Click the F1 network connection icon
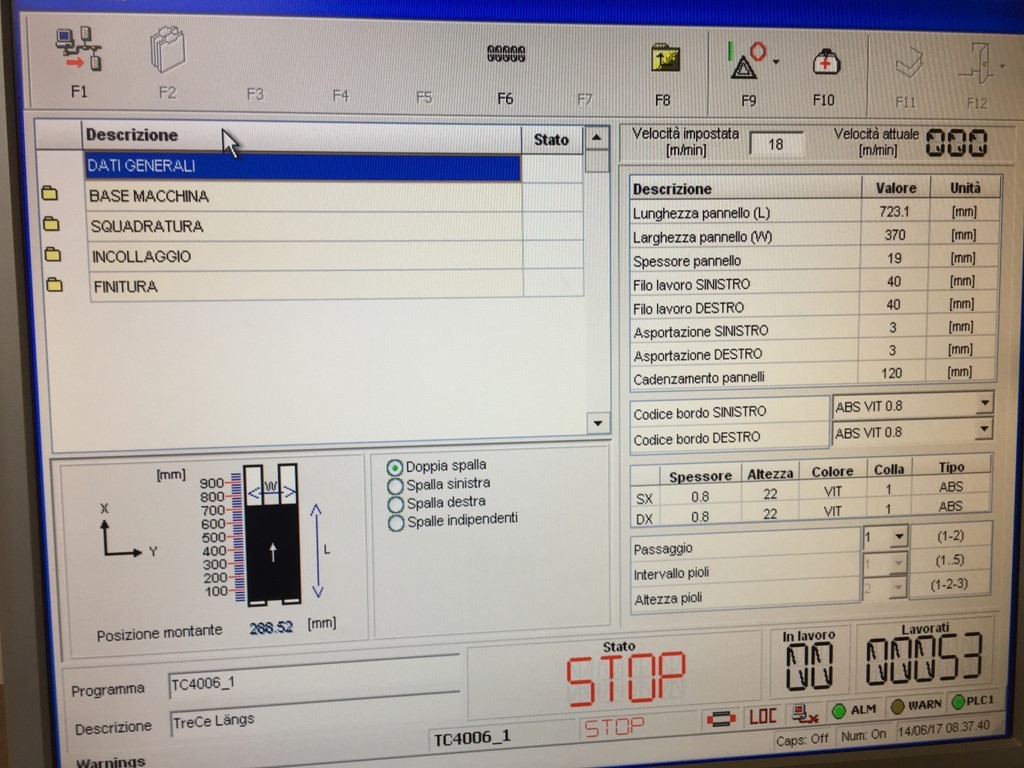The height and width of the screenshot is (768, 1024). (x=79, y=48)
